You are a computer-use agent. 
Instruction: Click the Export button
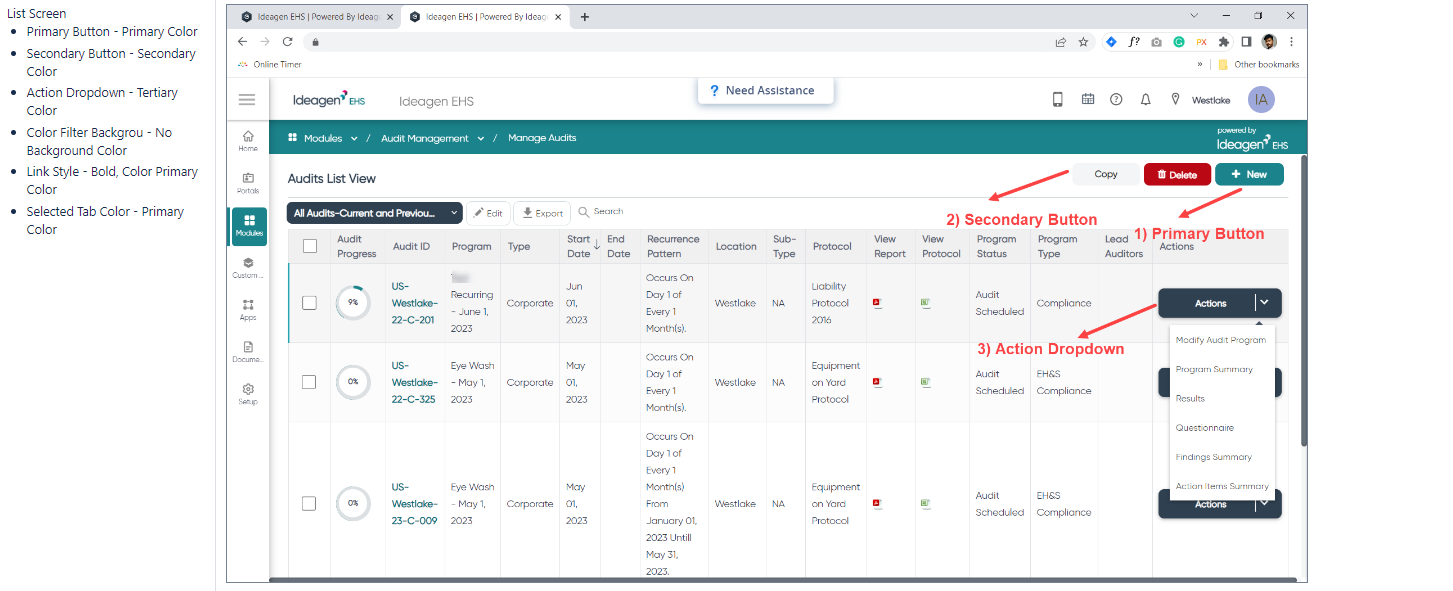[x=543, y=213]
